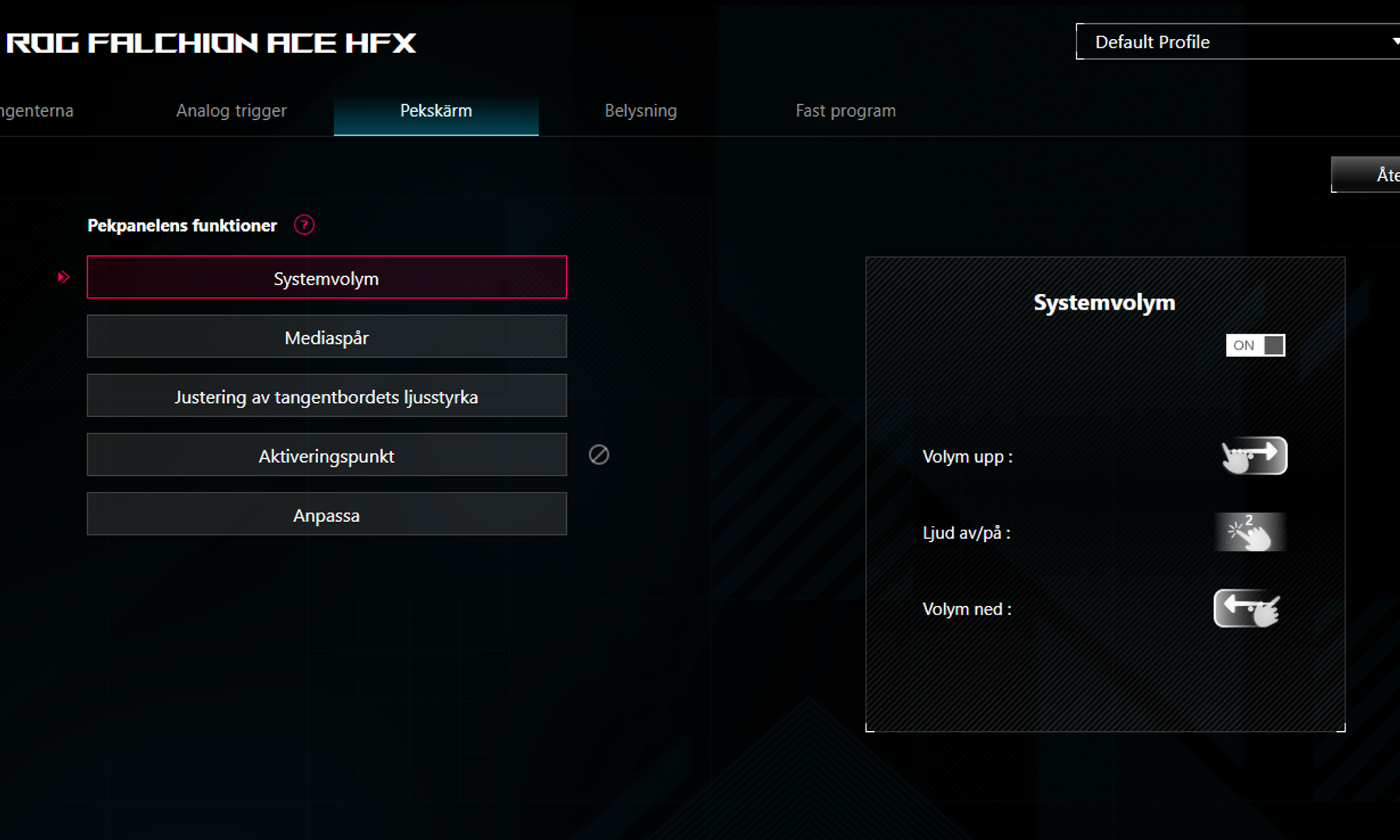Click the disabled icon beside Aktiveringspunkt

(599, 455)
